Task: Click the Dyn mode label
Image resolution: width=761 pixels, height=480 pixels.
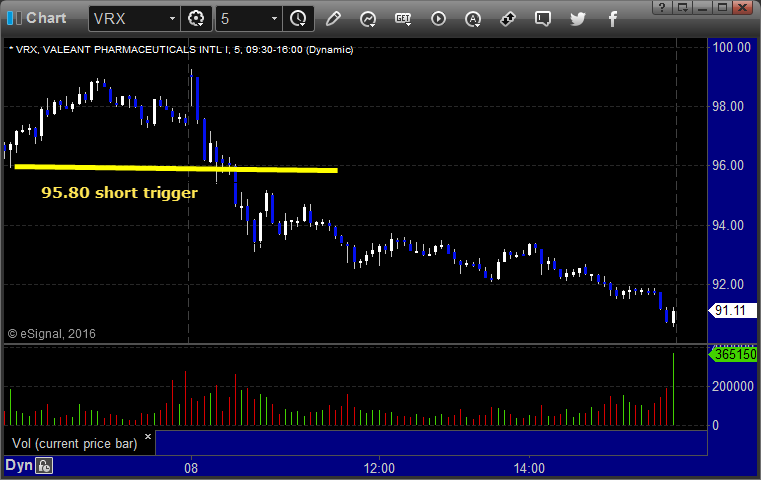Action: (19, 465)
